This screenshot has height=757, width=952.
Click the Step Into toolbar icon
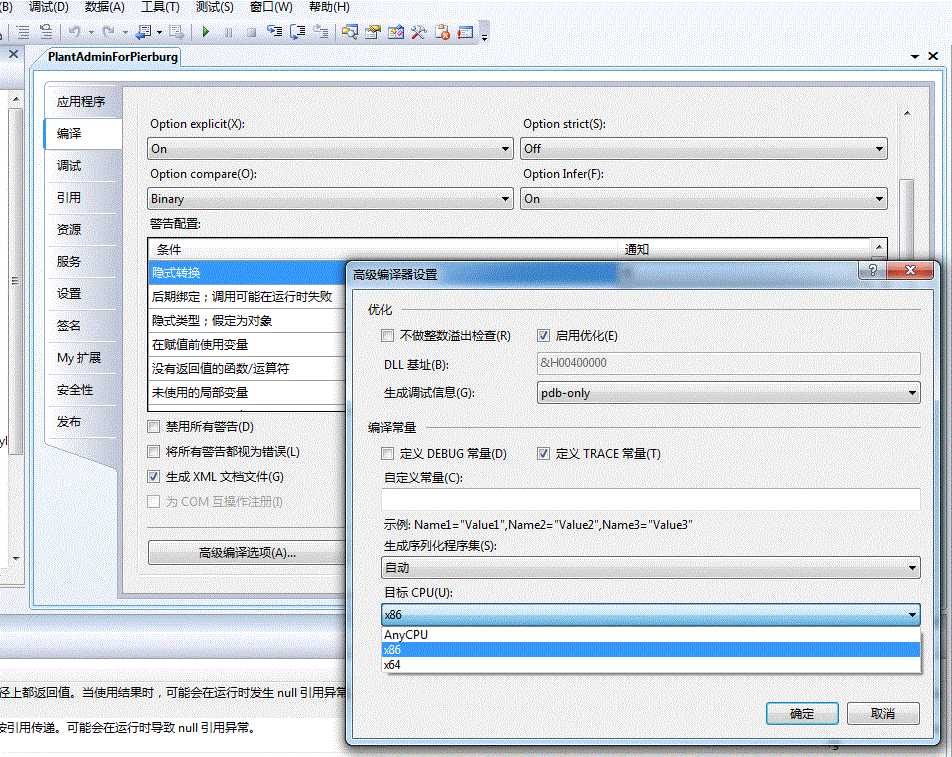pos(274,32)
